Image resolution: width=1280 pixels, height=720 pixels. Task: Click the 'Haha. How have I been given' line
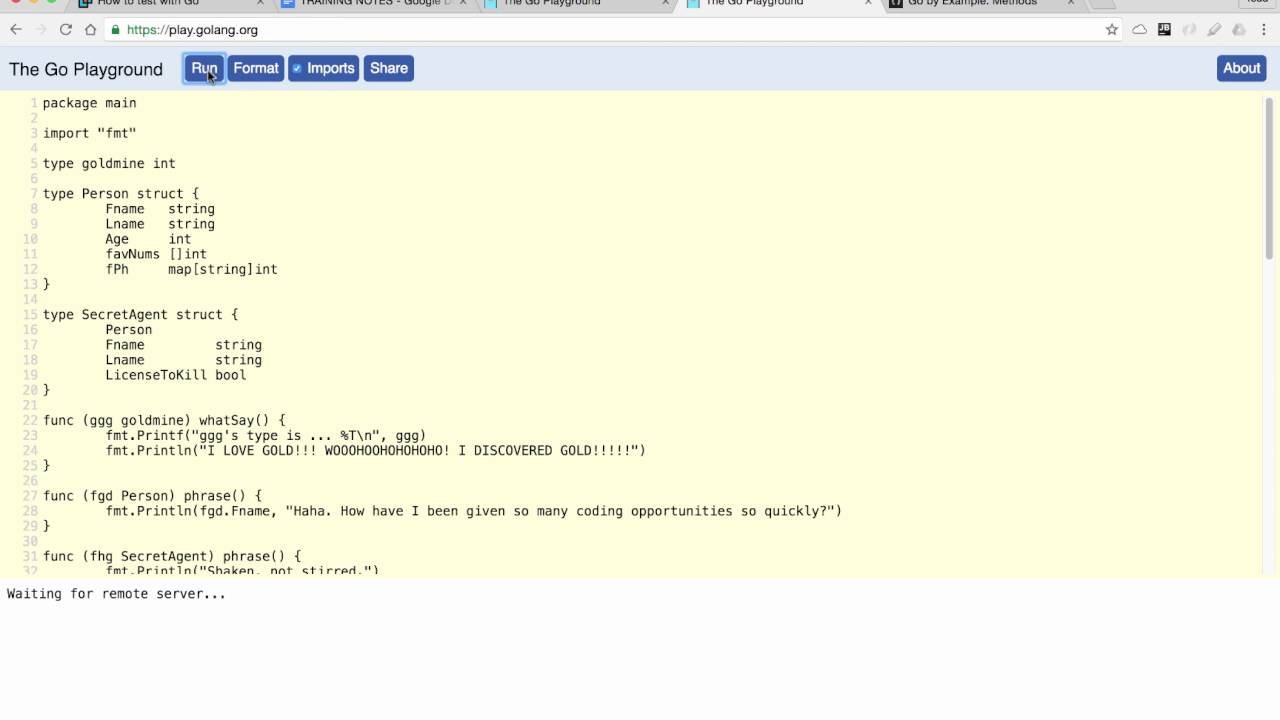point(474,511)
